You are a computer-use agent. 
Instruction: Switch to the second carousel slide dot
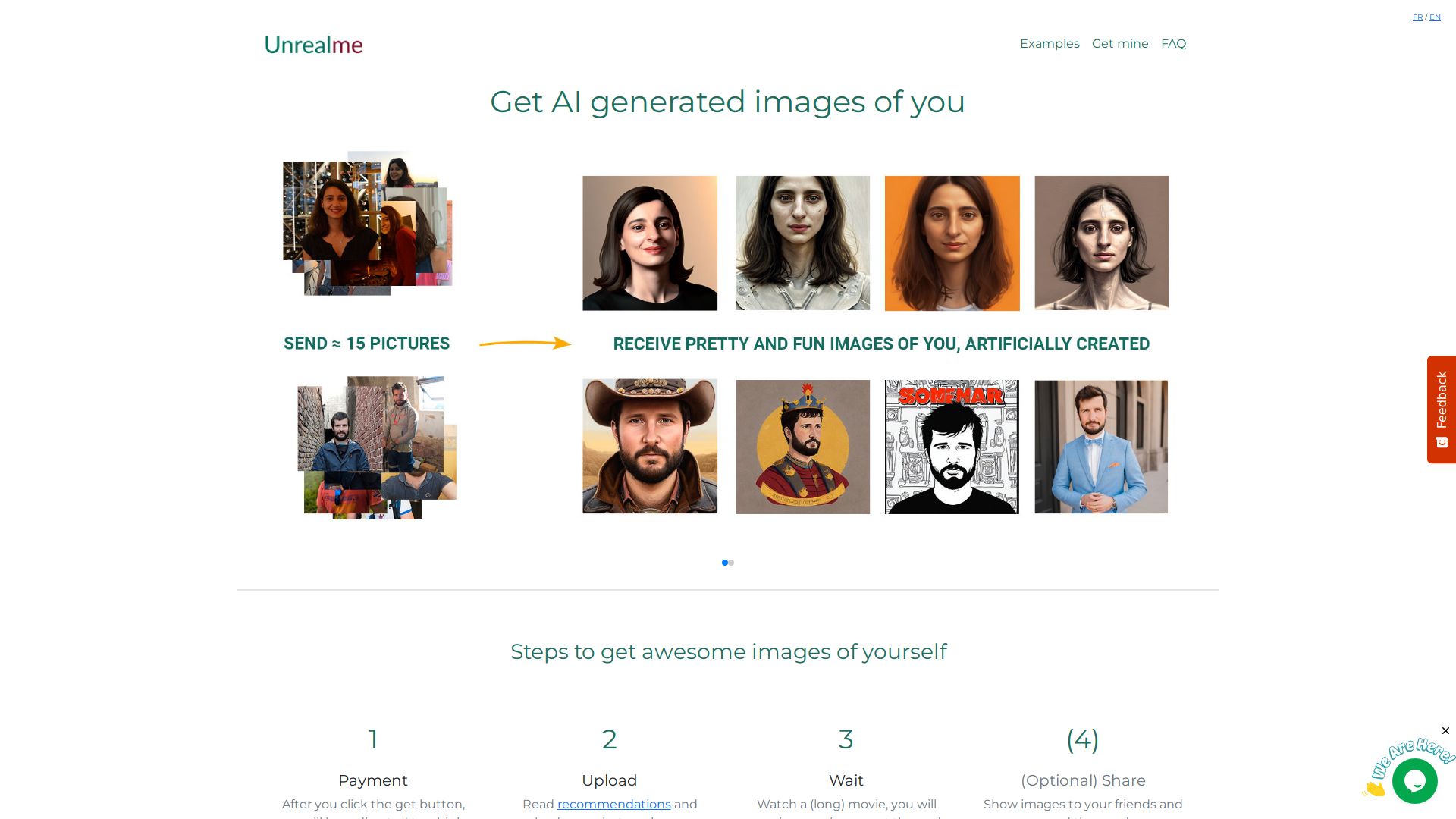(732, 563)
